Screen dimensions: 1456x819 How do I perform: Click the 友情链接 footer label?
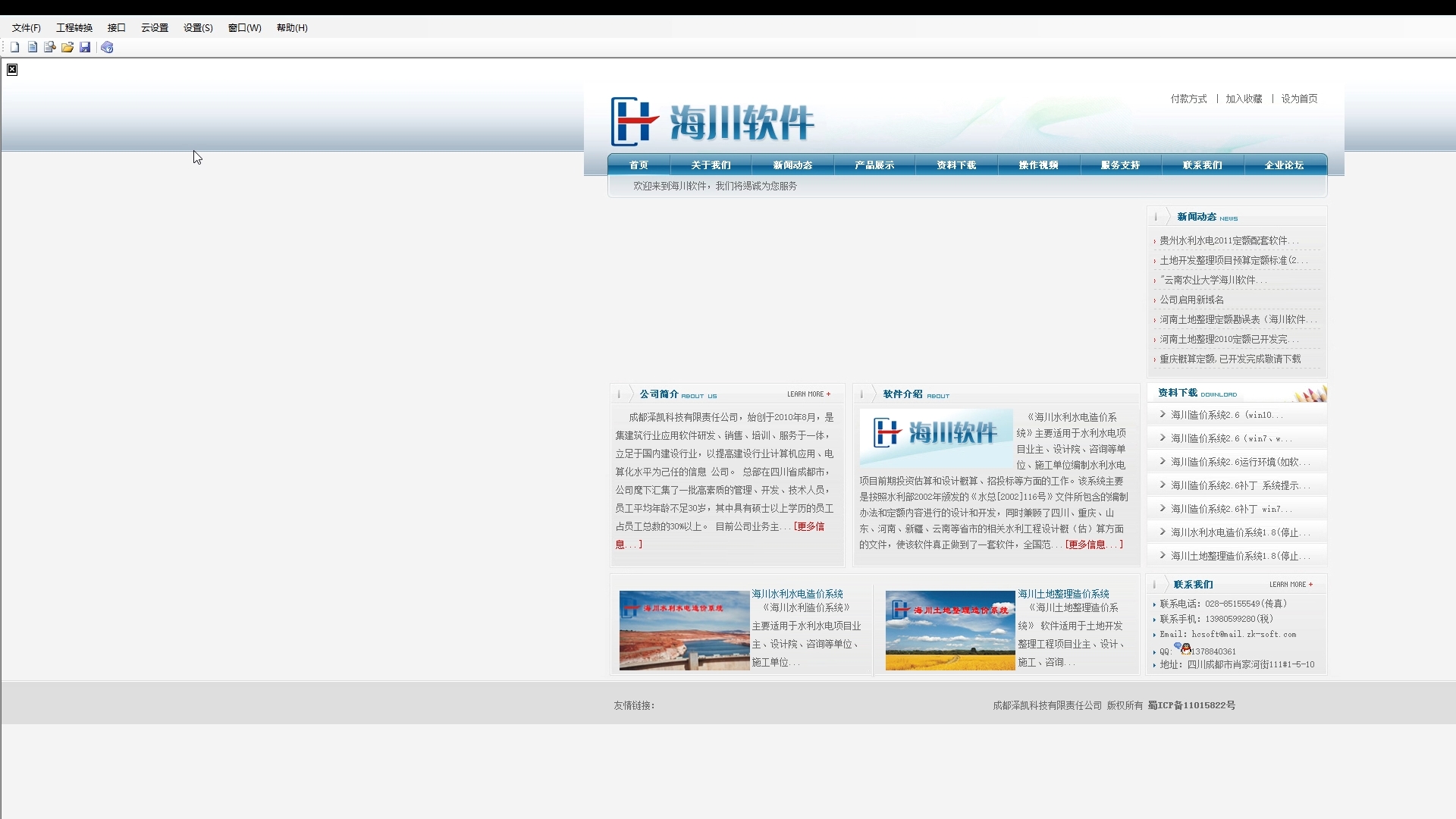(634, 705)
